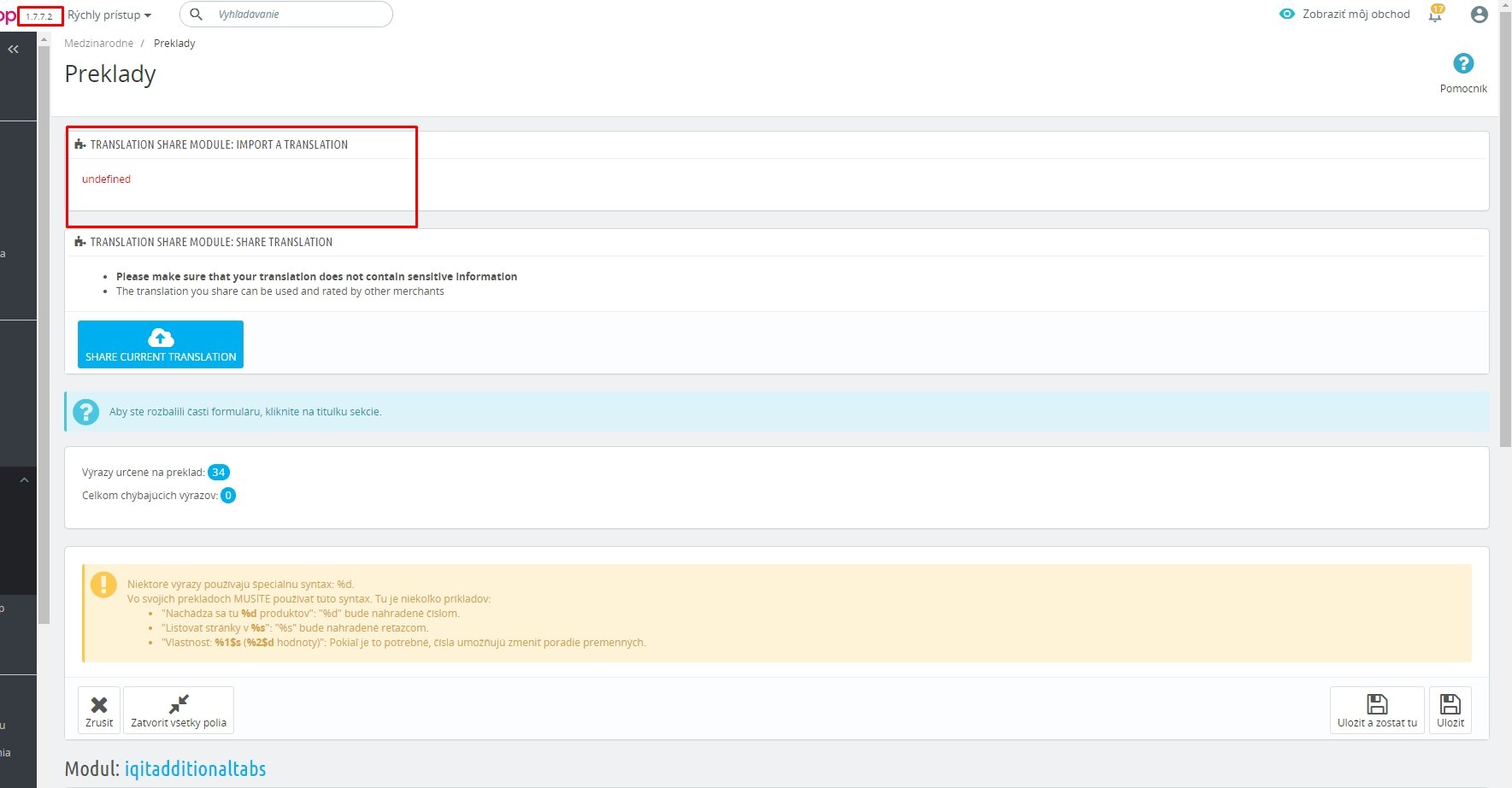The width and height of the screenshot is (1512, 788).
Task: Open the user profile avatar icon
Action: pos(1480,15)
